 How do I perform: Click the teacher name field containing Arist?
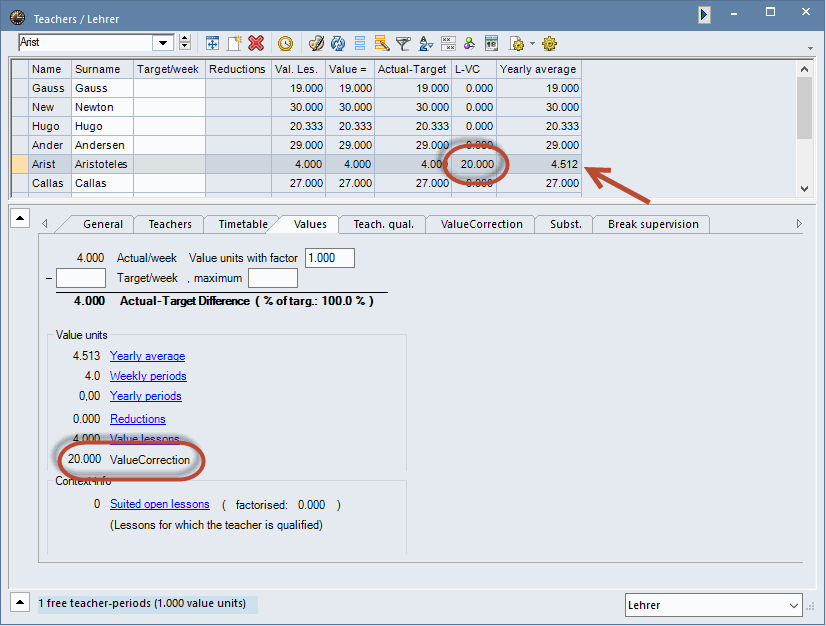pos(85,43)
